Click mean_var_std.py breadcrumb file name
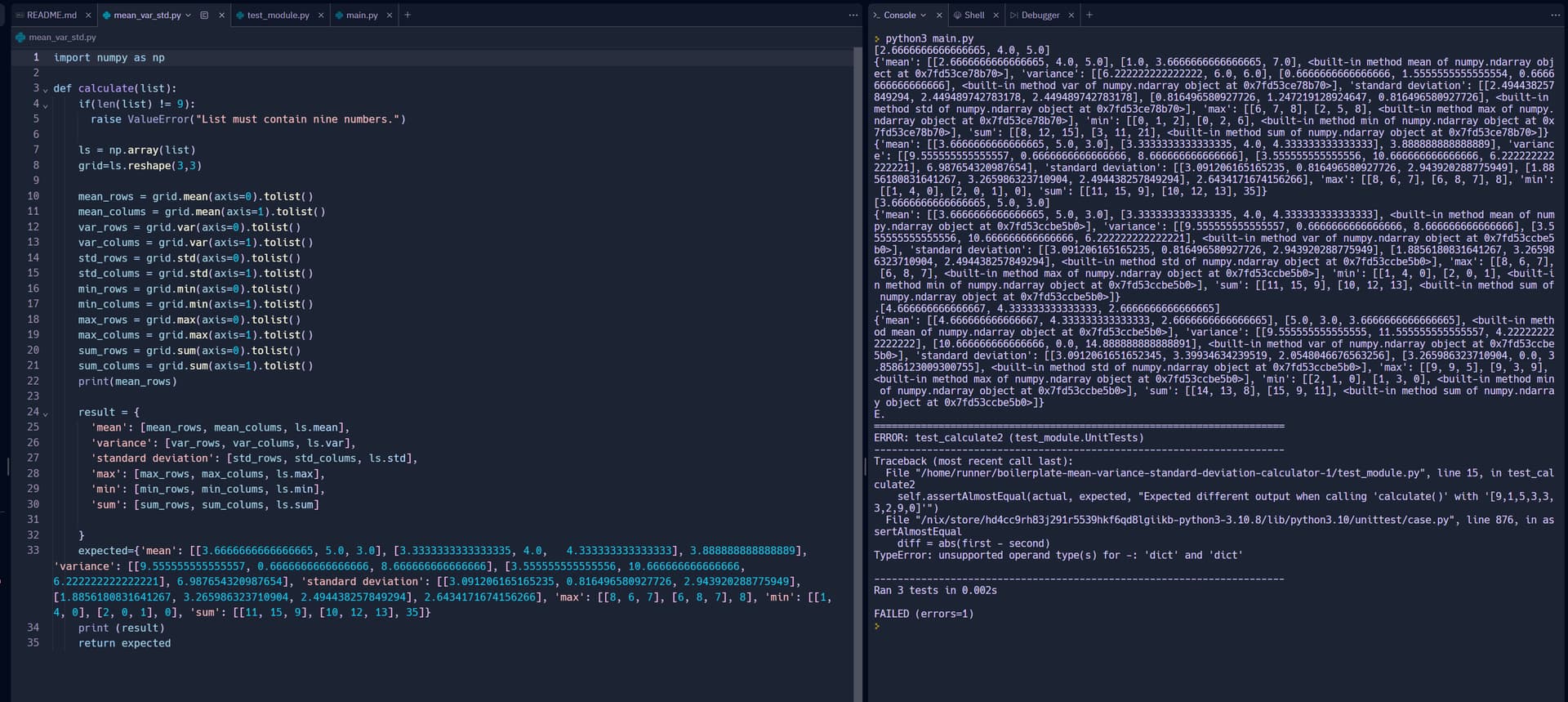 point(62,37)
